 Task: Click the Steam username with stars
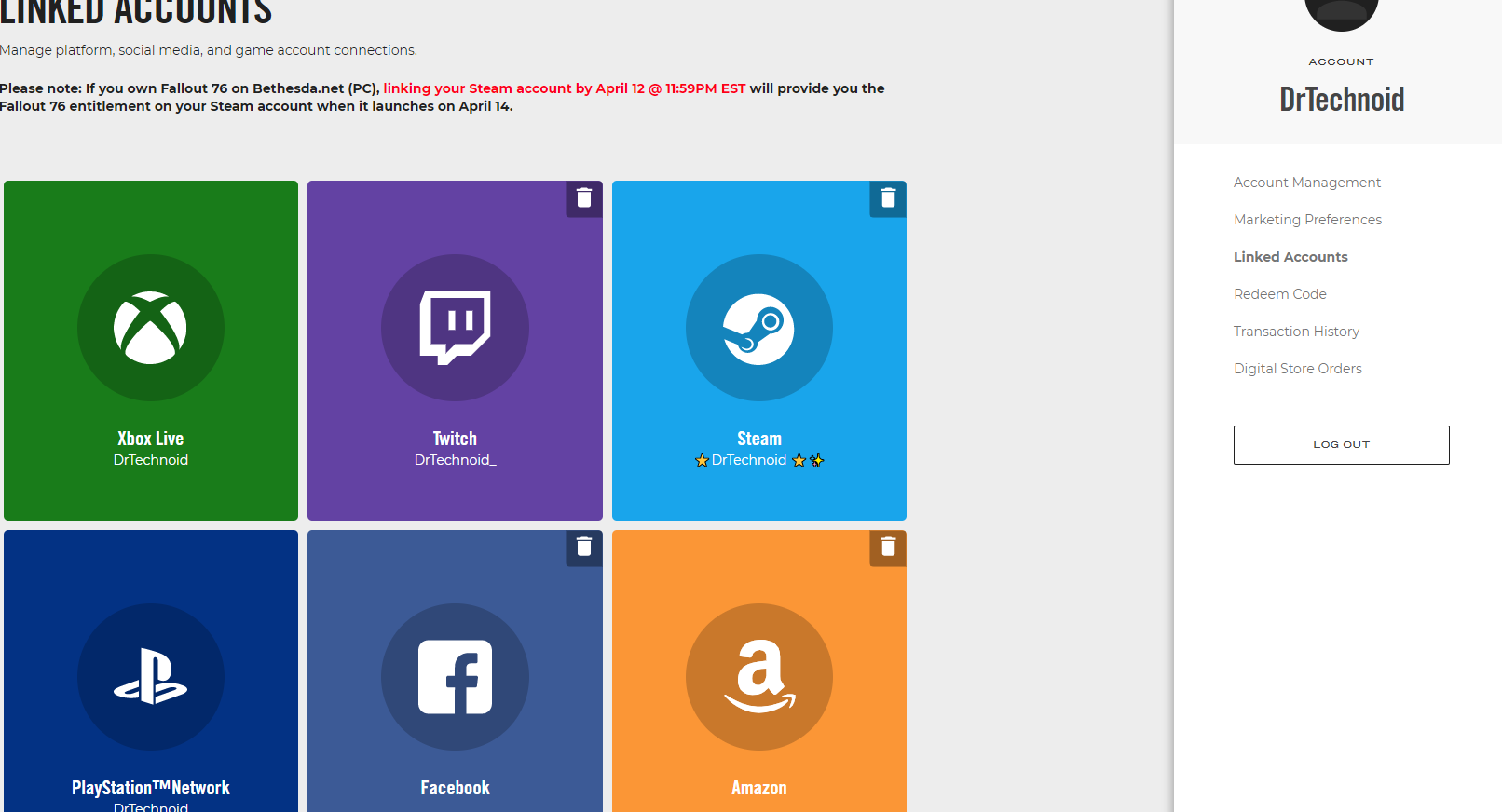tap(759, 460)
